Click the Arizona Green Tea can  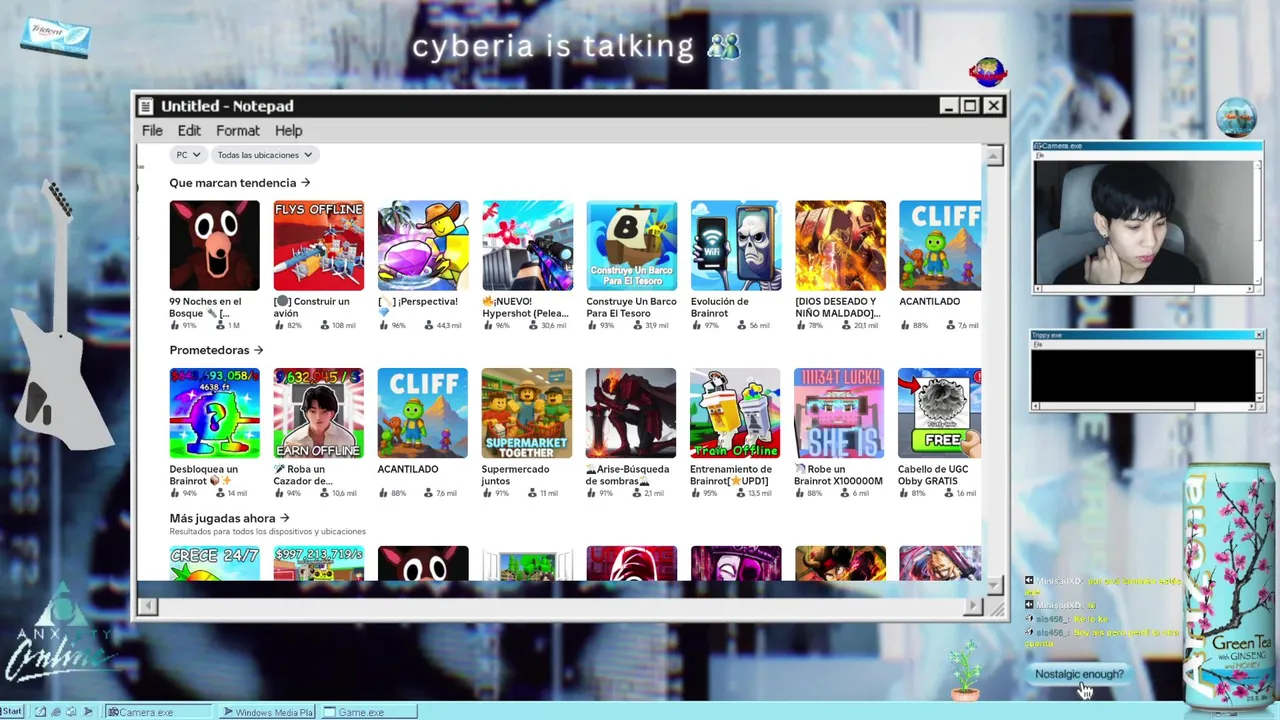click(x=1228, y=585)
